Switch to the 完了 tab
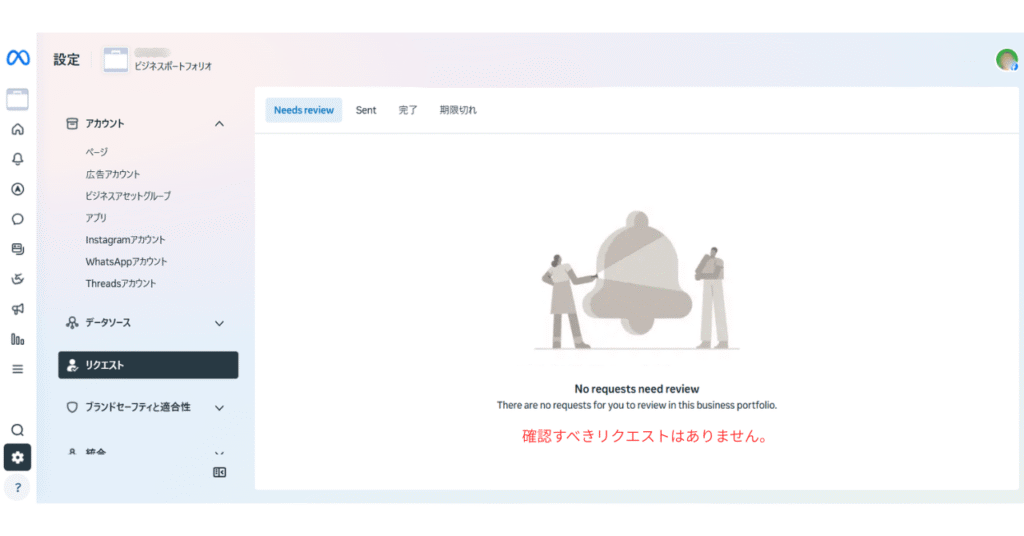This screenshot has height=536, width=1024. click(408, 110)
